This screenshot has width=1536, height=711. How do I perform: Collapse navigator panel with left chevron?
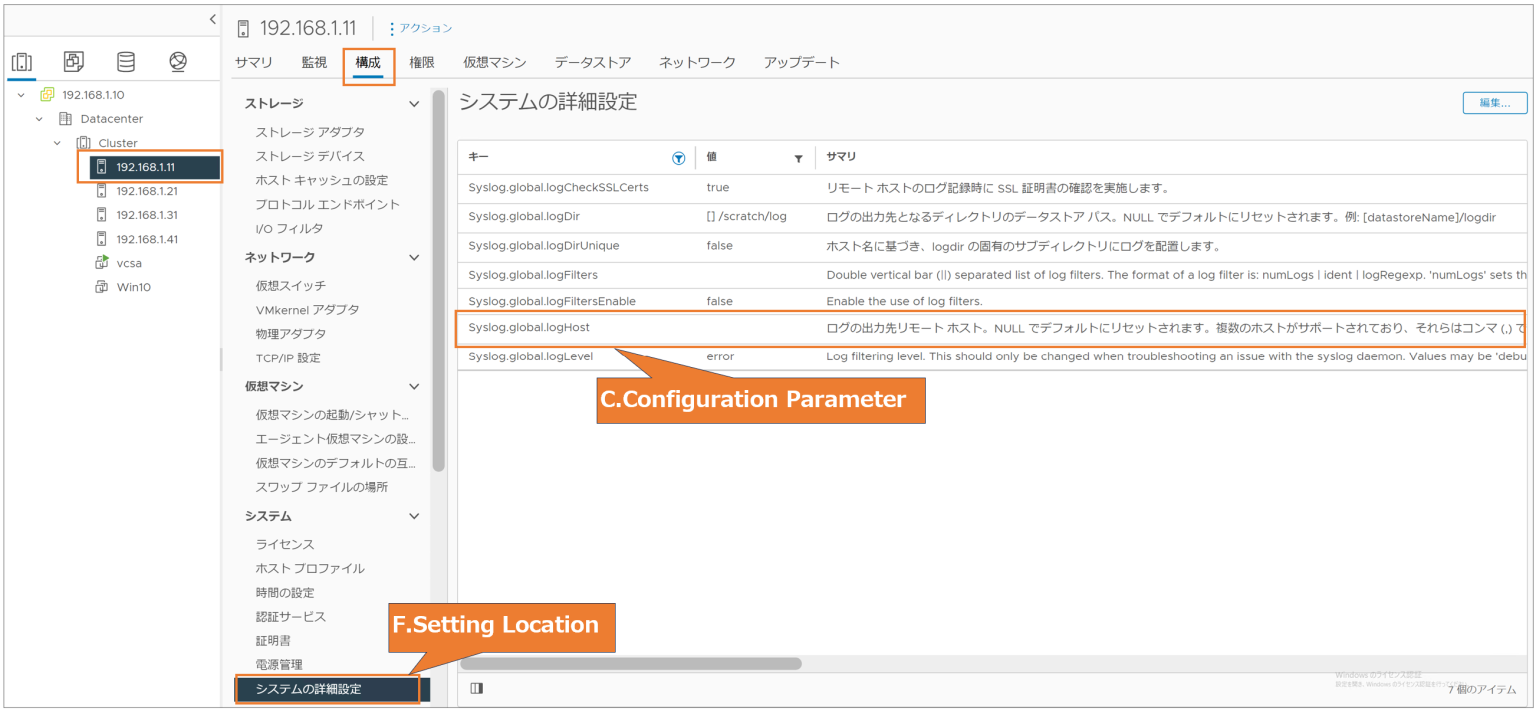[x=212, y=19]
